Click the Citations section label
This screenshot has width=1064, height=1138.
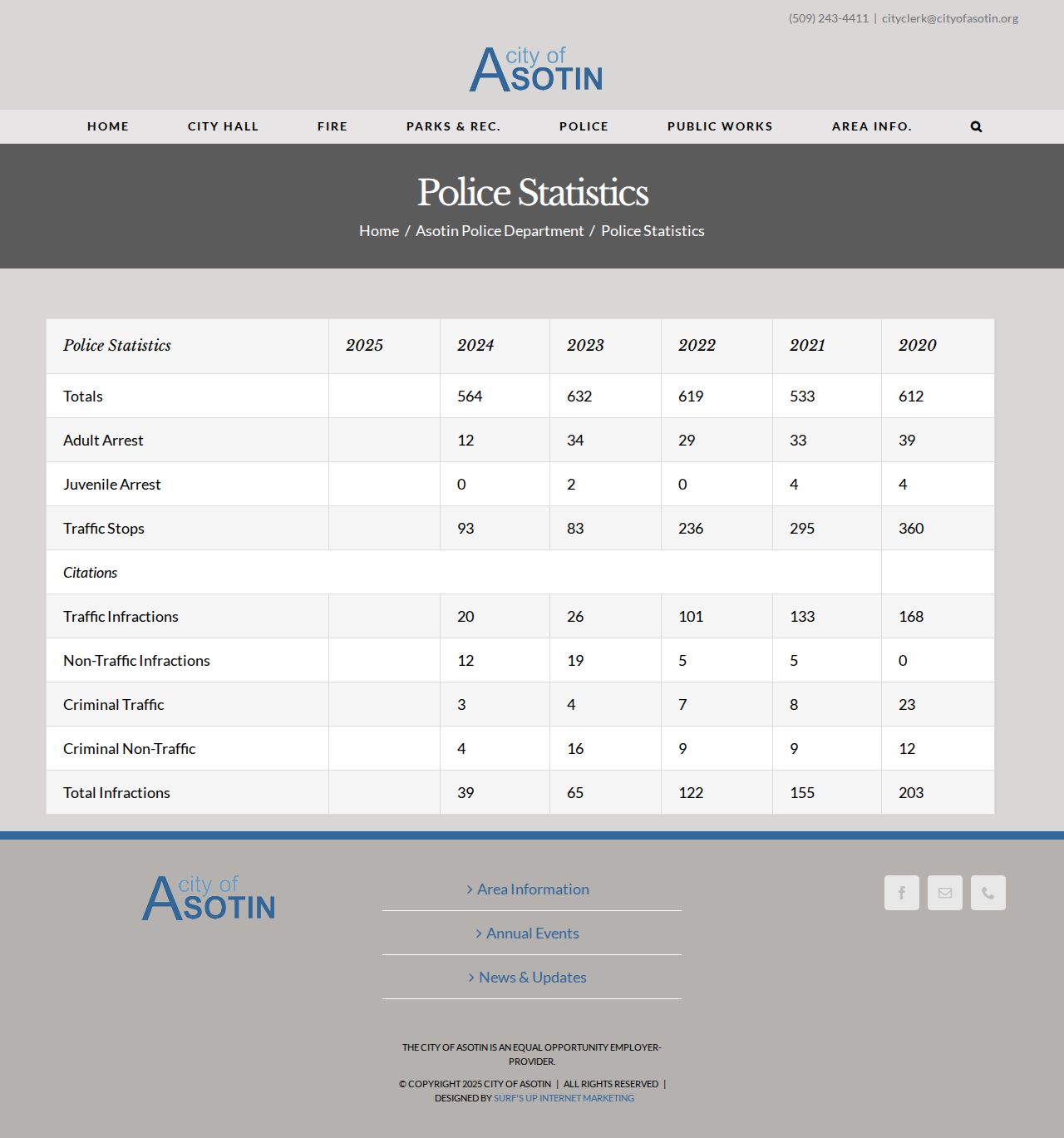90,573
